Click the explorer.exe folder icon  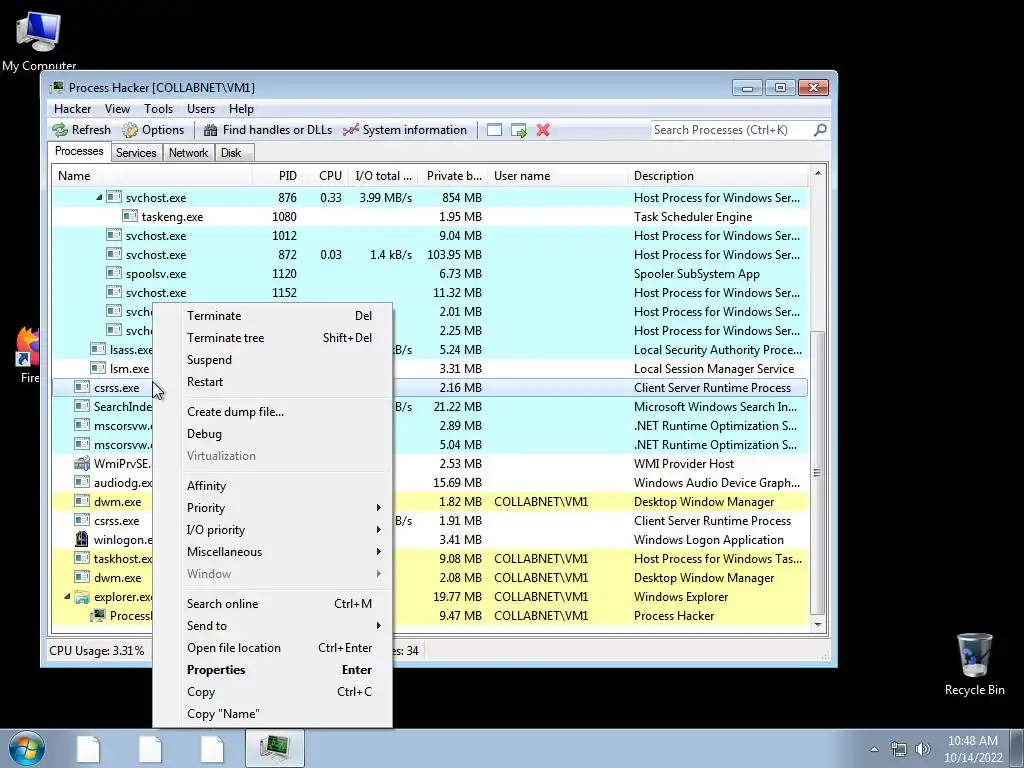coord(82,596)
